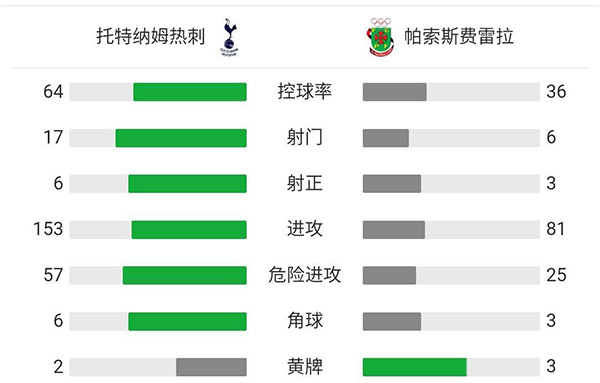Click the green corners bar showing 6
Screen dimensions: 600x383
[x=188, y=321]
